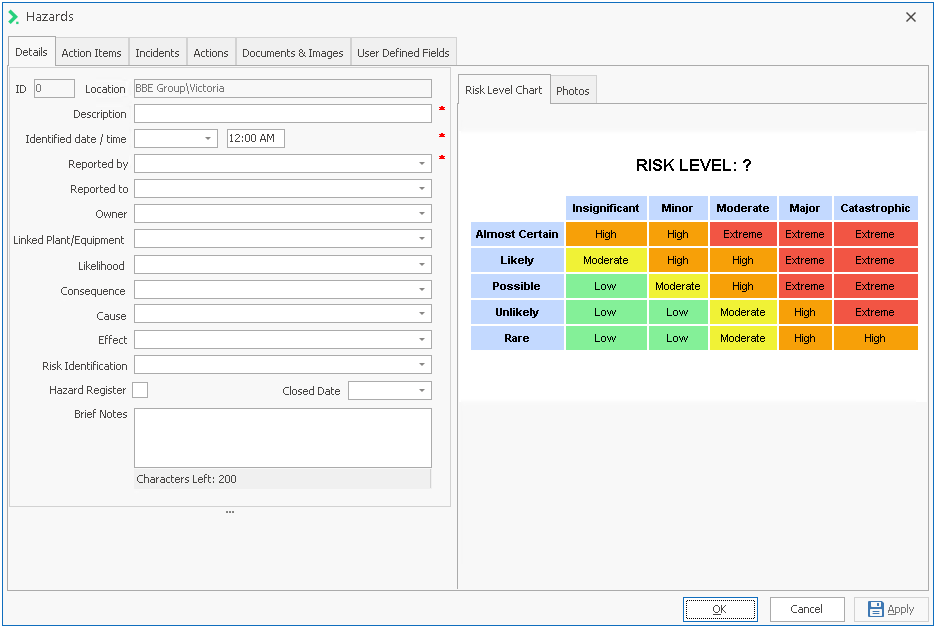
Task: Click the time field showing 12:00 AM
Action: tap(256, 139)
